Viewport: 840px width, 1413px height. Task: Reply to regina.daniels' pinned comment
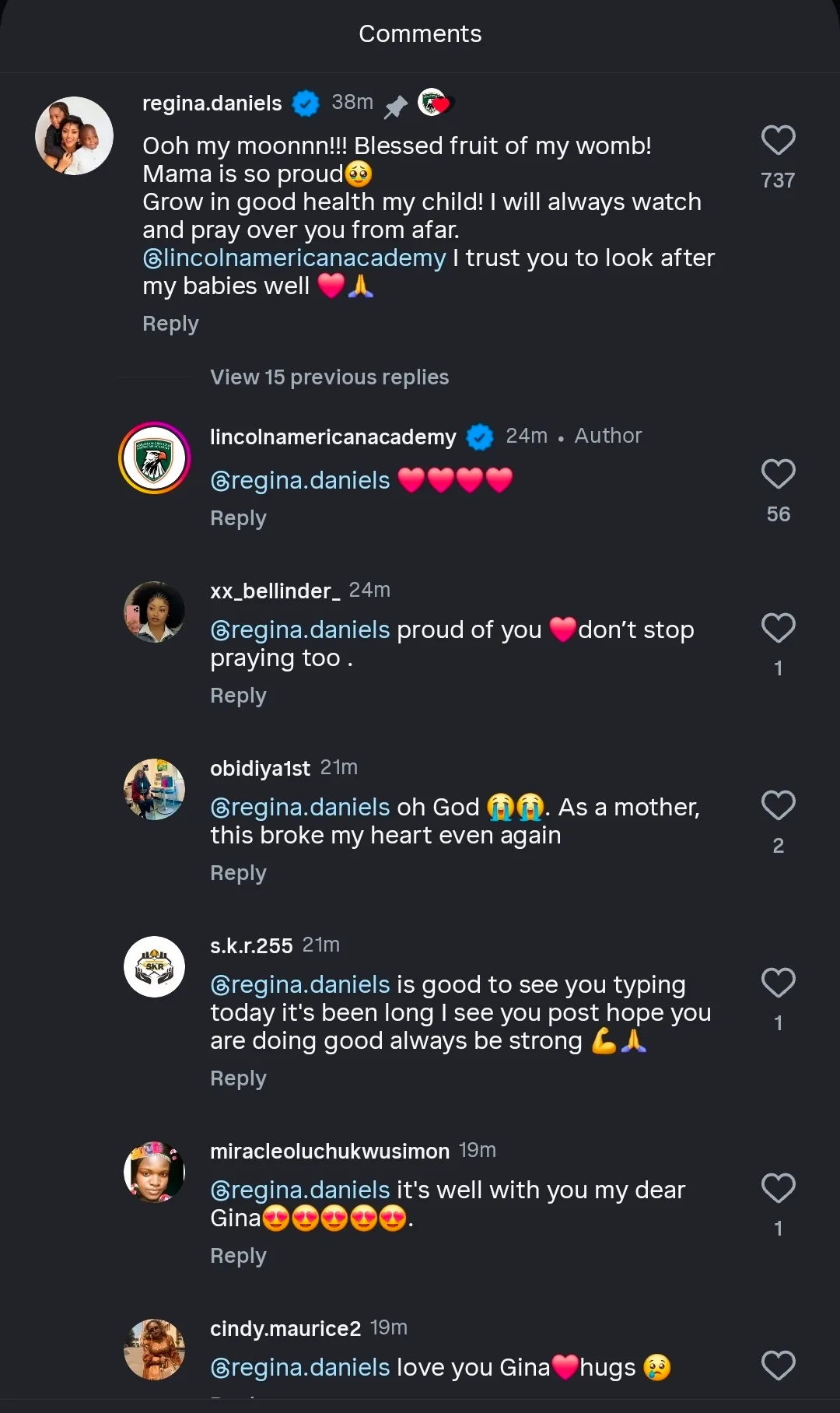[170, 324]
